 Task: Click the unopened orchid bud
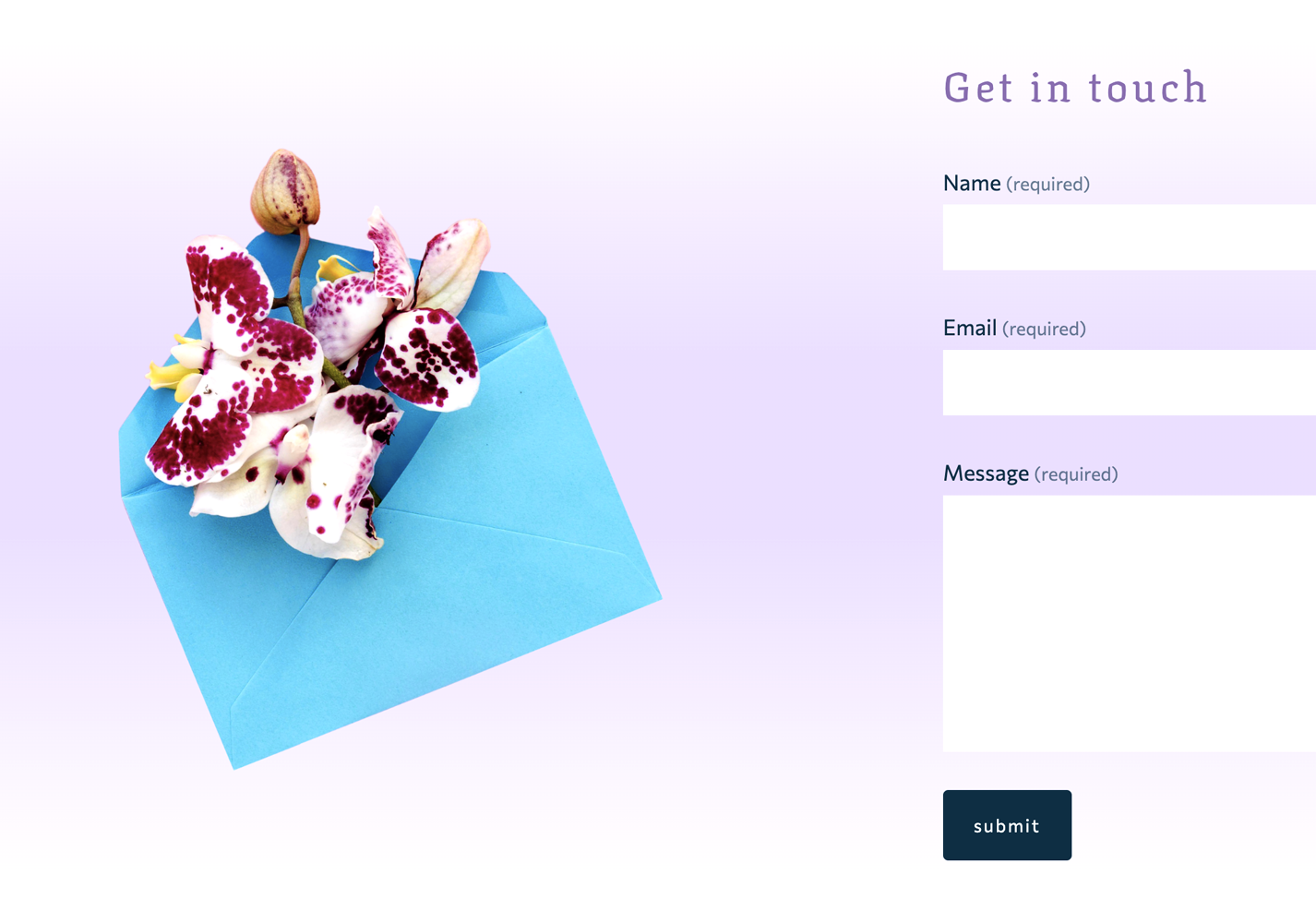pyautogui.click(x=286, y=191)
